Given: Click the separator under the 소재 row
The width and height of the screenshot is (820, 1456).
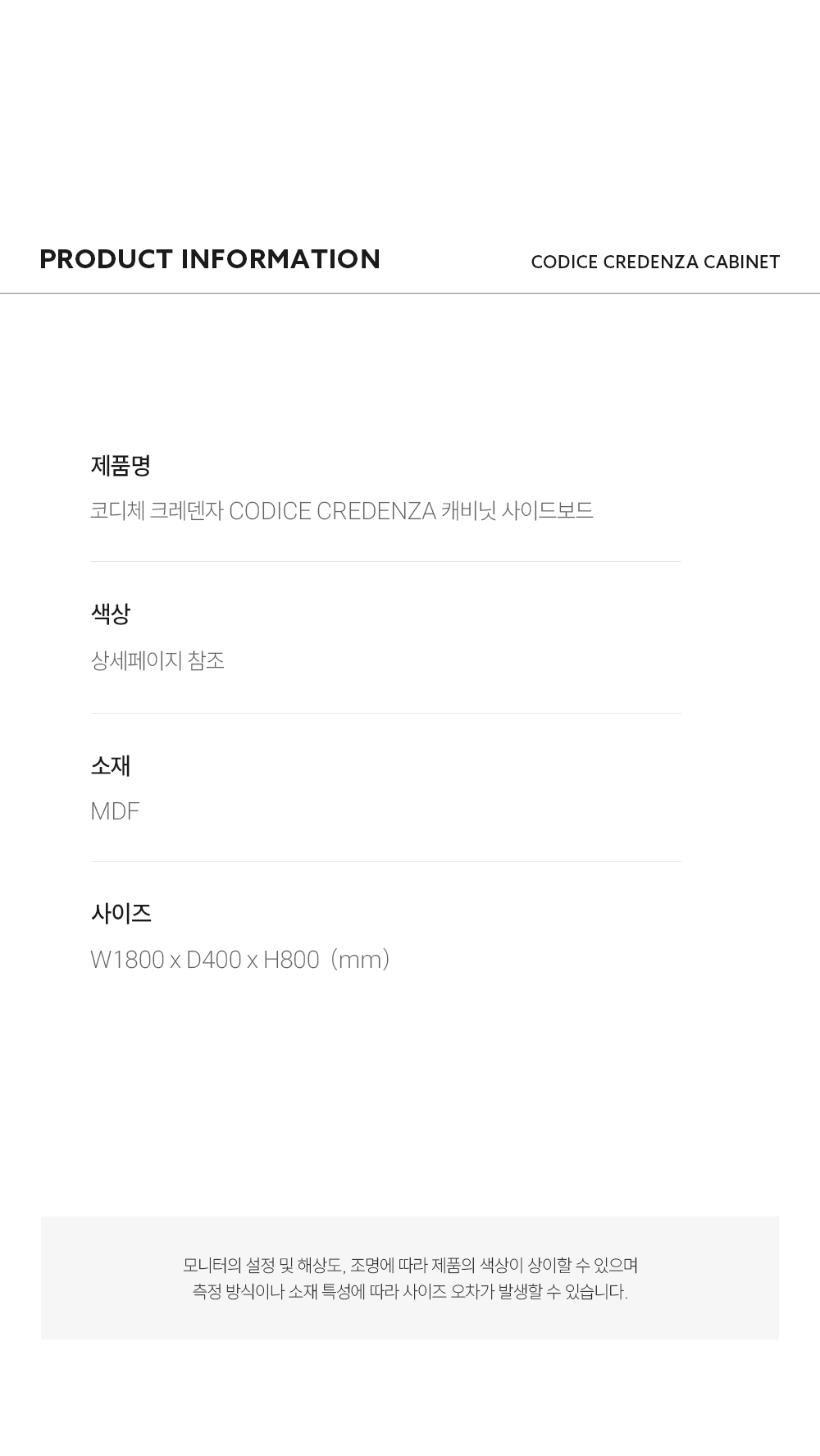Looking at the screenshot, I should coord(385,862).
